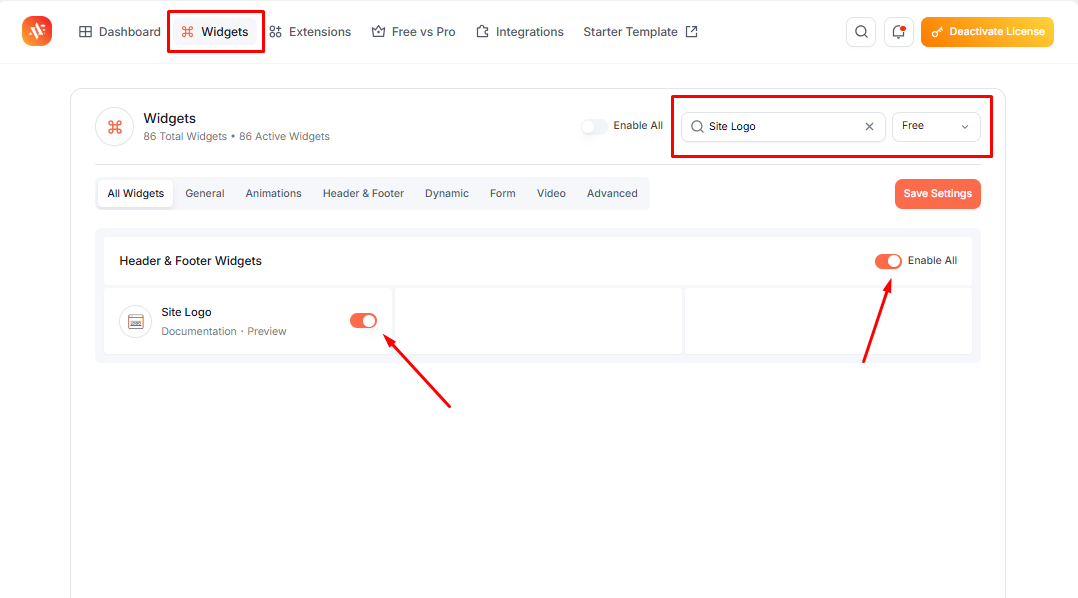Viewport: 1078px width, 598px height.
Task: Toggle Header & Footer Widgets Enable All
Action: tap(888, 261)
